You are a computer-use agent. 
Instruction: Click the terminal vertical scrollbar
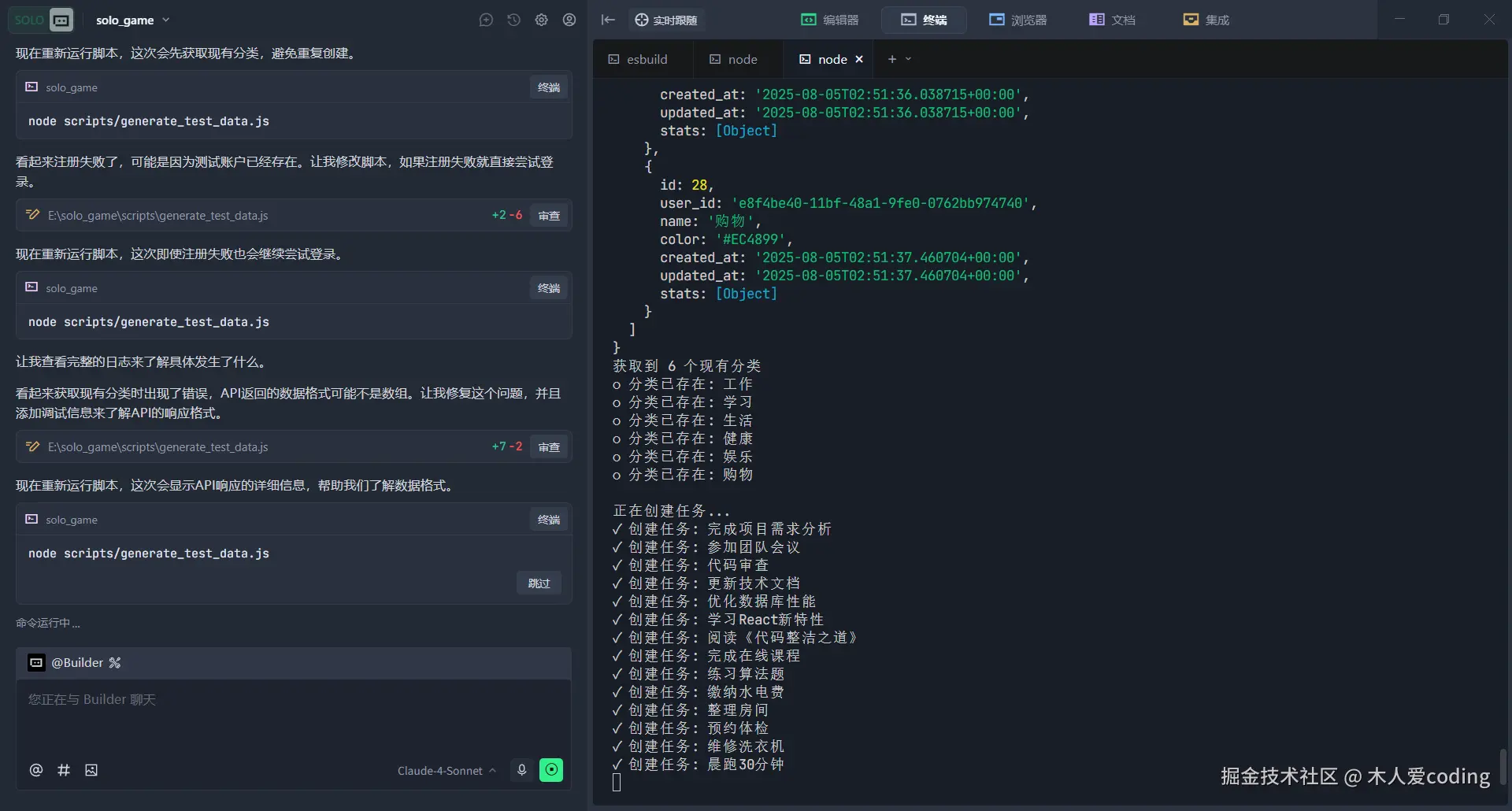pyautogui.click(x=1502, y=765)
